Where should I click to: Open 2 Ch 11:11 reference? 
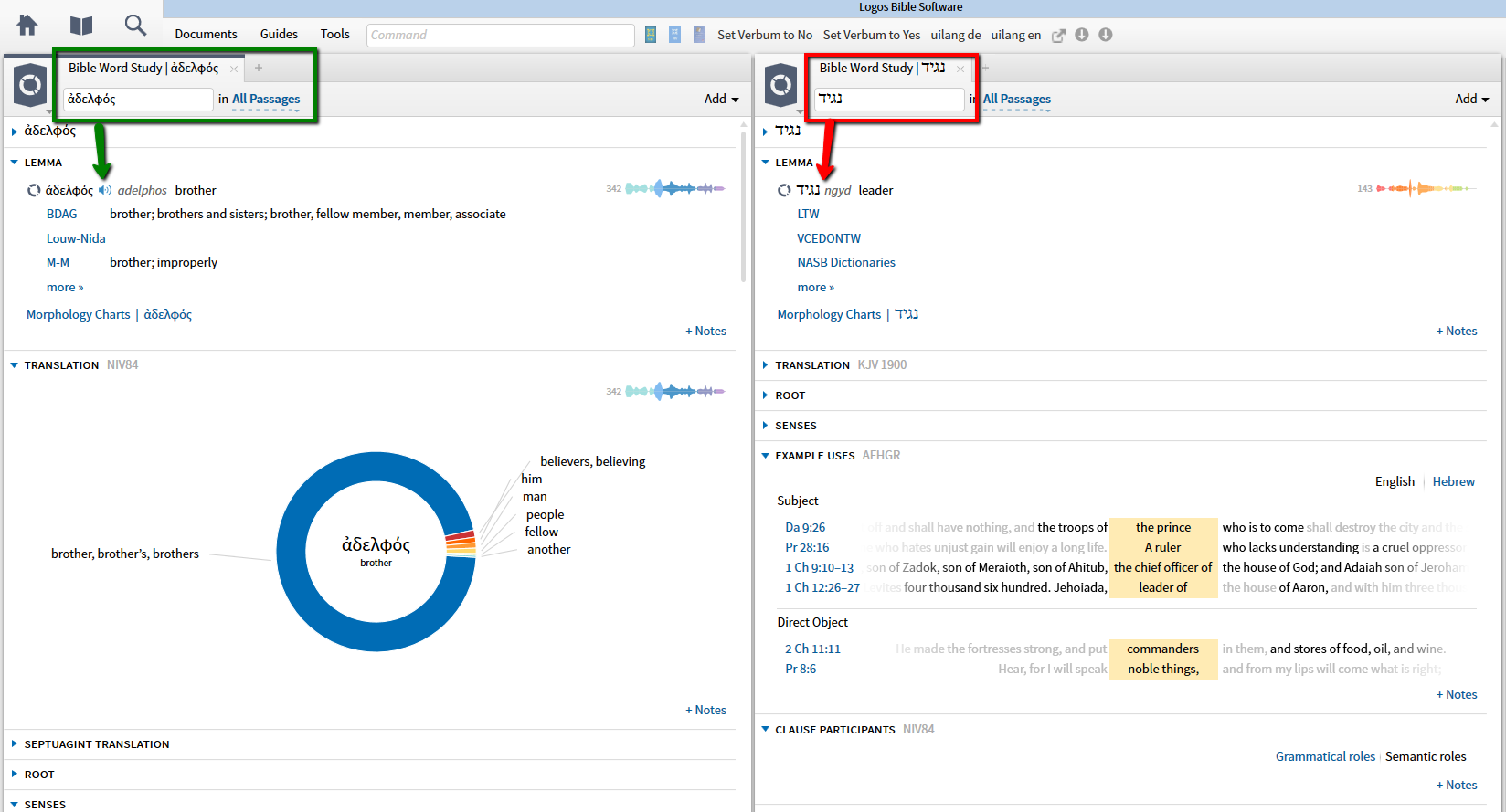(x=812, y=649)
